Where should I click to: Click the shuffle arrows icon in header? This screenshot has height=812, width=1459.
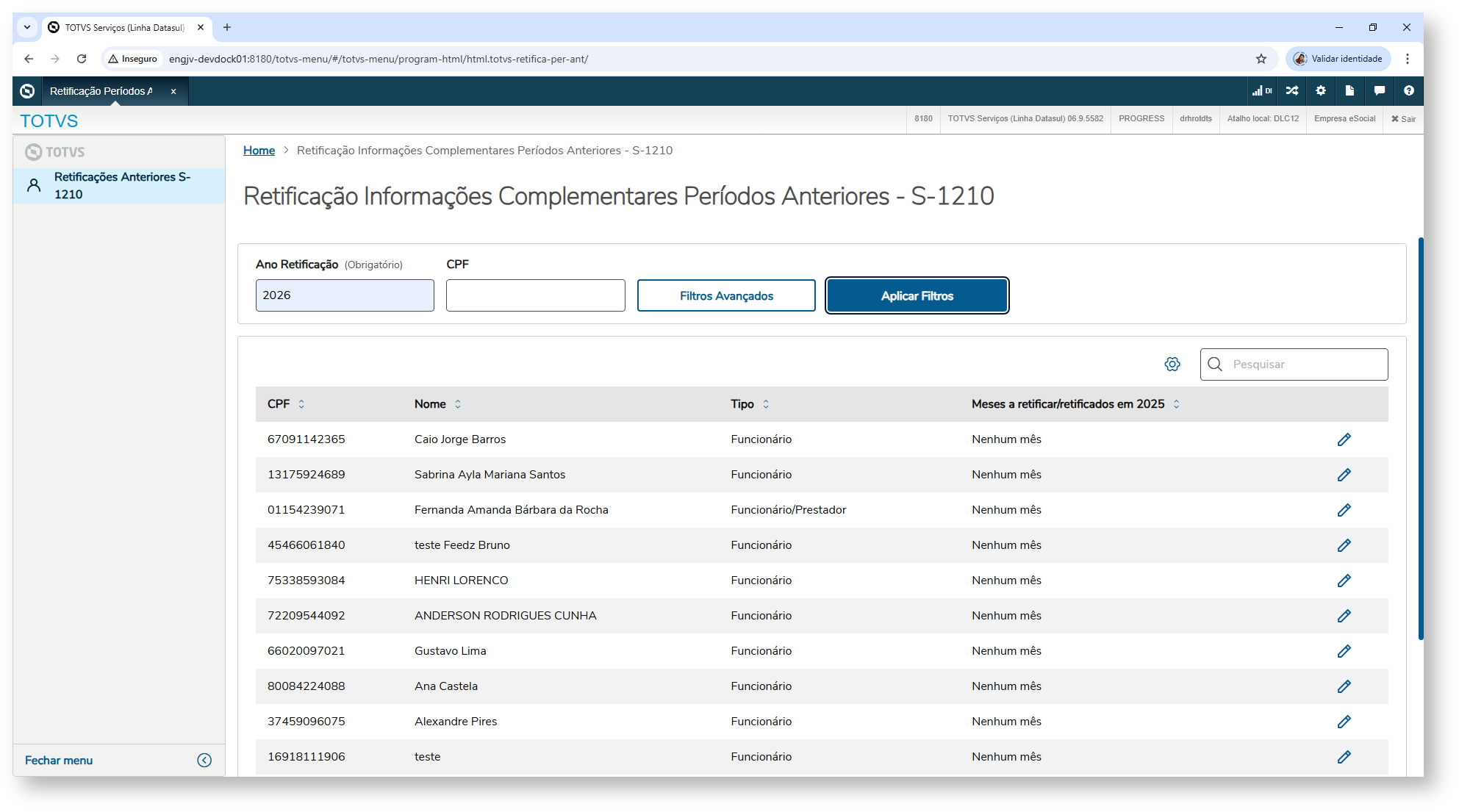(x=1292, y=91)
